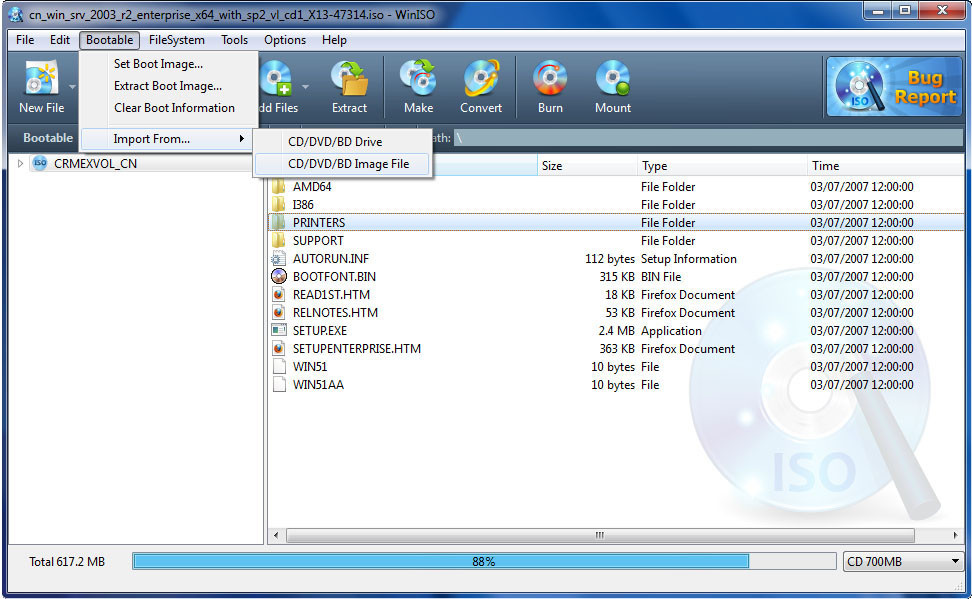
Task: Open the Help menu
Action: pos(334,40)
